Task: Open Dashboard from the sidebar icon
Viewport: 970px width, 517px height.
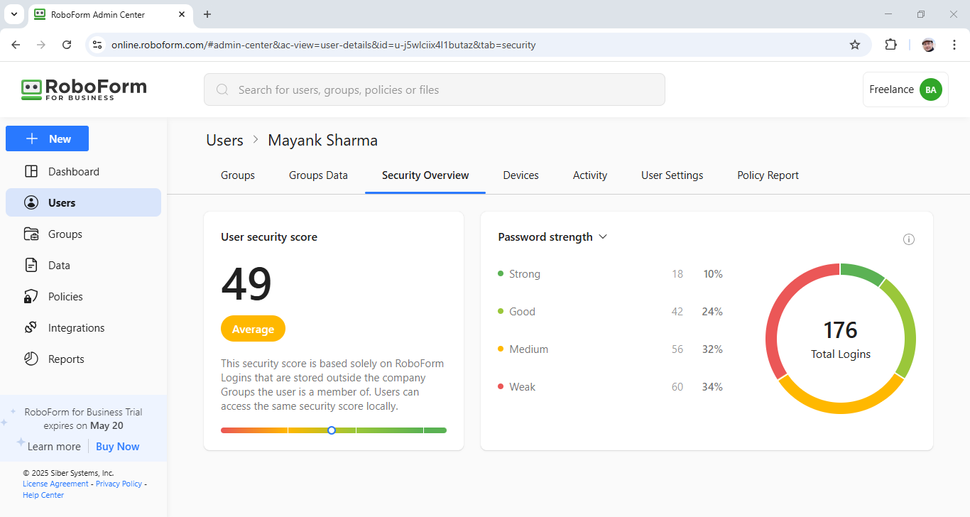Action: point(31,172)
